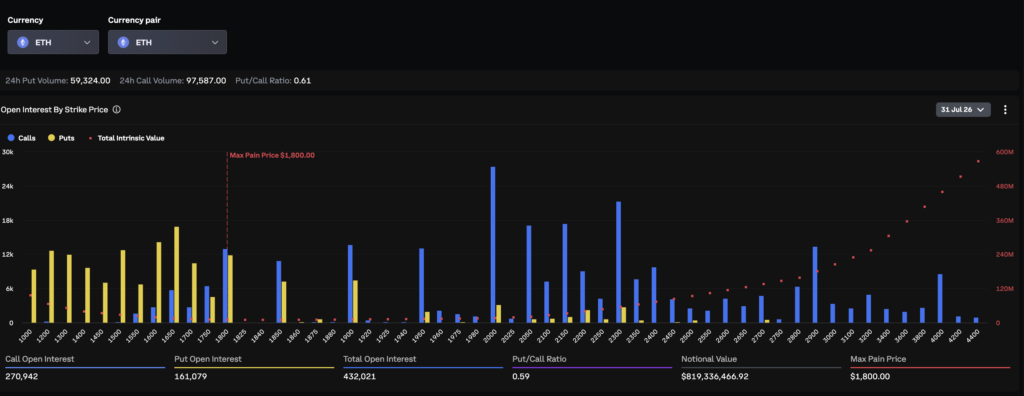This screenshot has width=1024, height=396.
Task: Click the Open Interest By Strike Price title
Action: (x=54, y=110)
